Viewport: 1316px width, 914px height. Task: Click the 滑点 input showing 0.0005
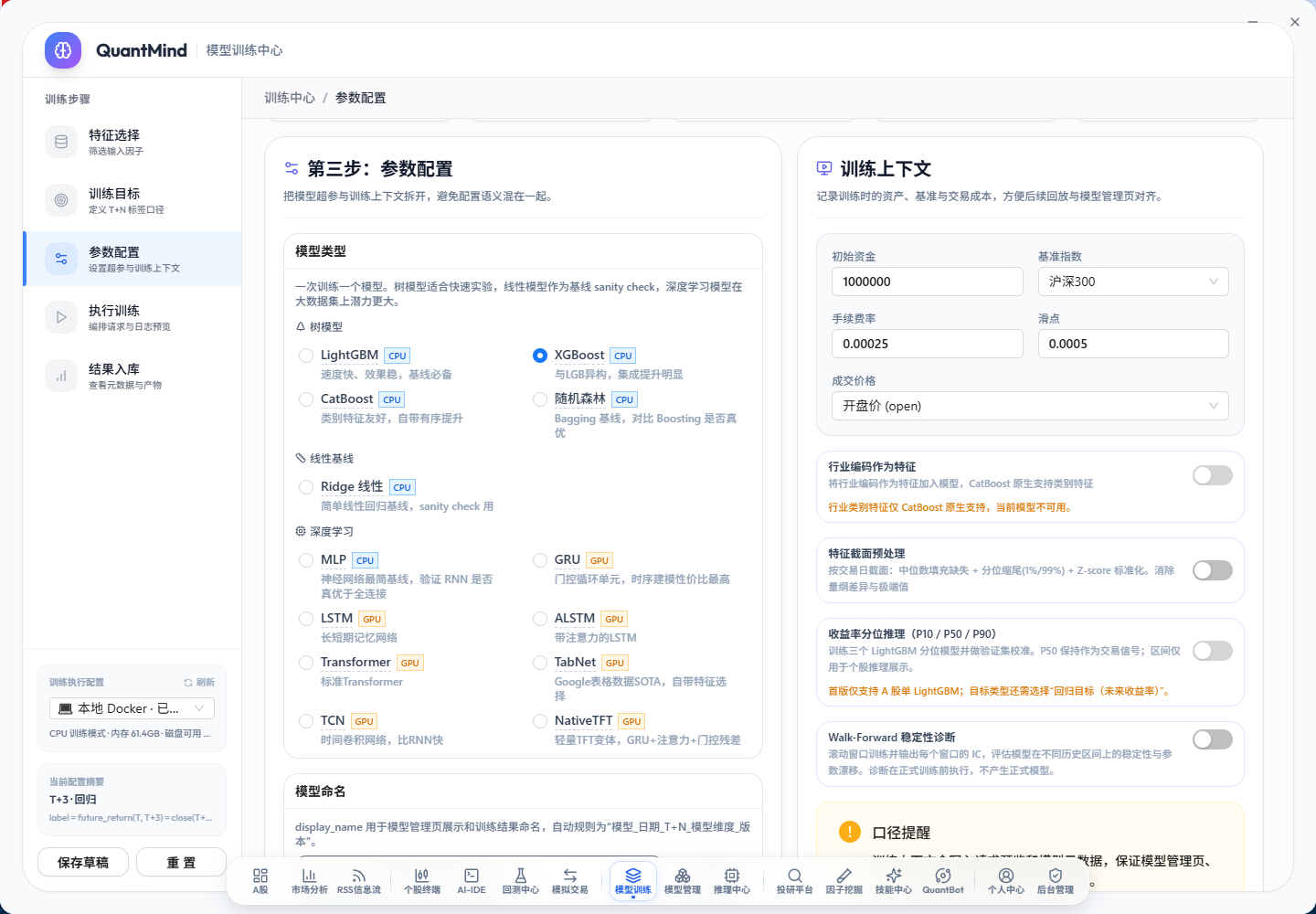click(1133, 344)
